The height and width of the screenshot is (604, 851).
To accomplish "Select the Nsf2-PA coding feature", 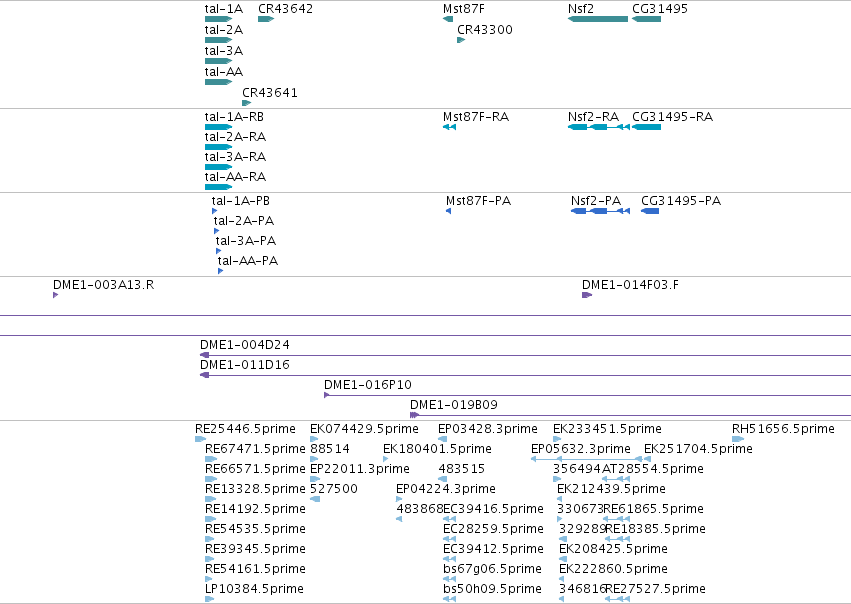I will coord(600,211).
